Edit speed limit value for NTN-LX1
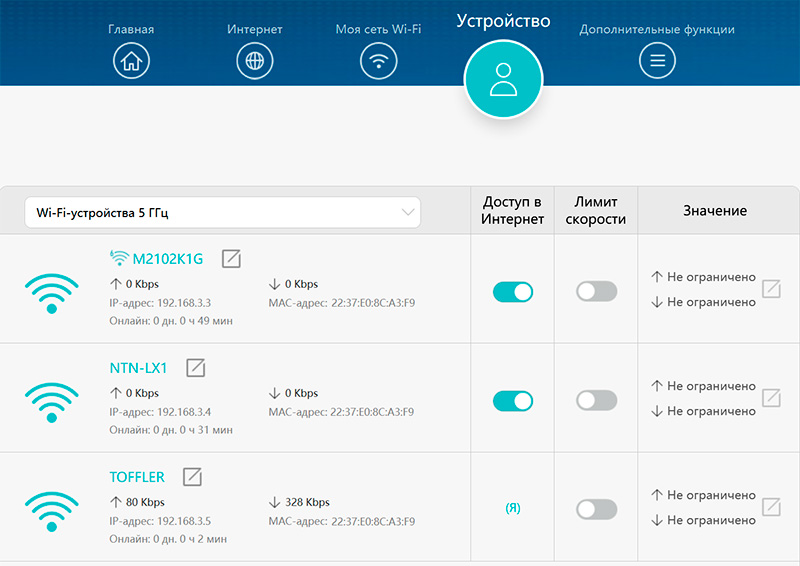This screenshot has height=566, width=800. [771, 398]
